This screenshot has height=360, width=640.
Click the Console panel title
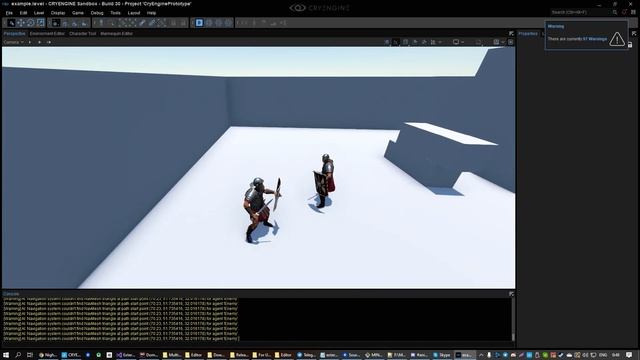point(11,294)
